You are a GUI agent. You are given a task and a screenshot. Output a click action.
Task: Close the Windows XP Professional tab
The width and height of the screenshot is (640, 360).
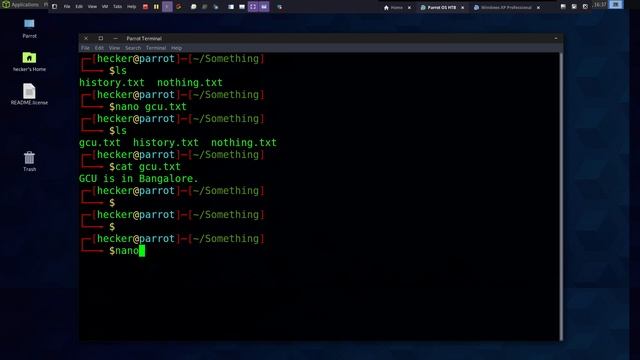point(538,7)
